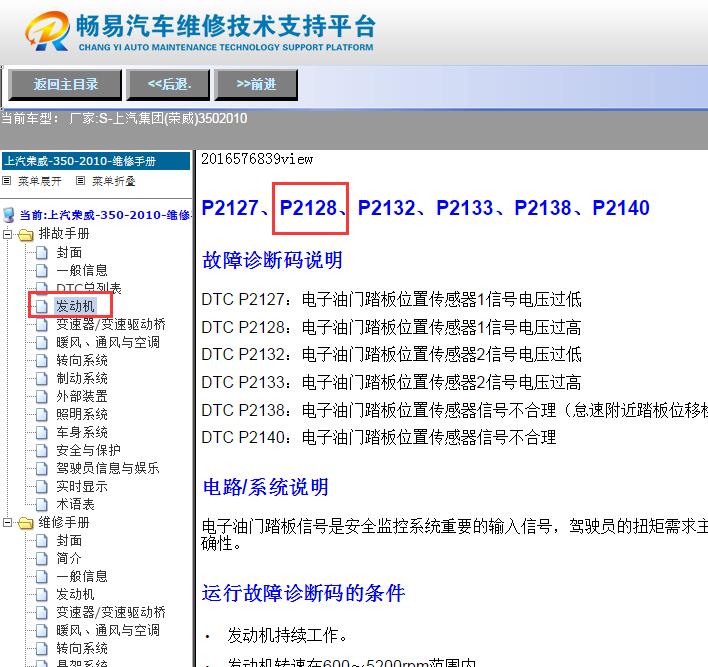The image size is (708, 667).
Task: Click page icon next to 简介
Action: click(x=42, y=559)
